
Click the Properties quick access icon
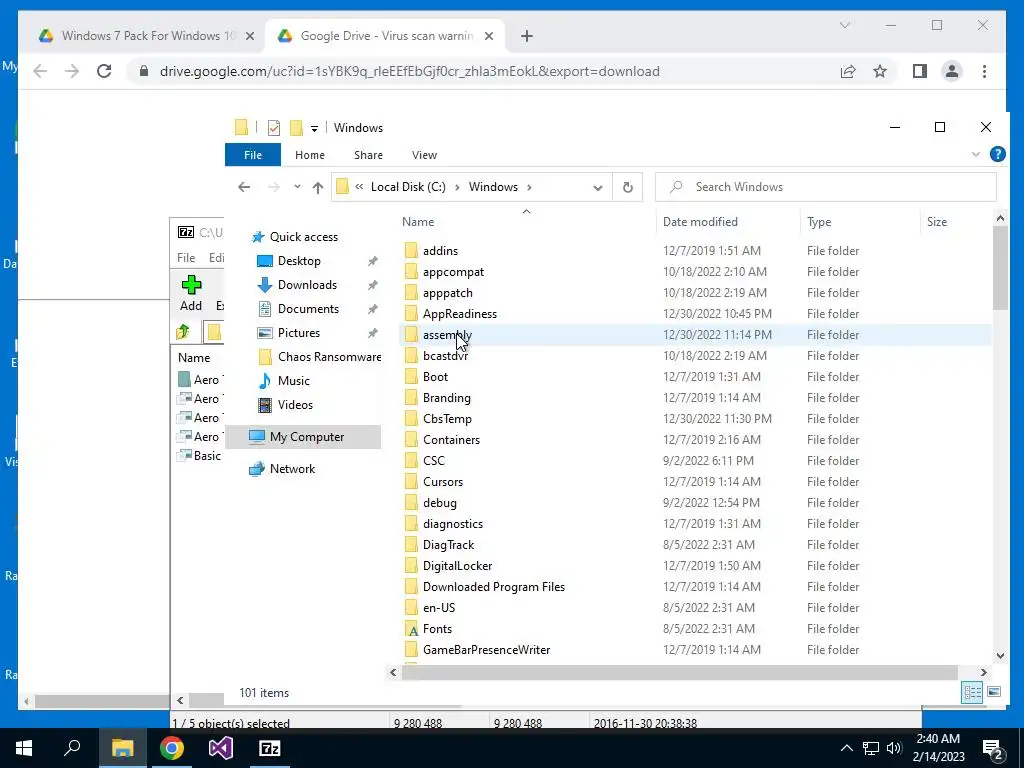[x=274, y=128]
